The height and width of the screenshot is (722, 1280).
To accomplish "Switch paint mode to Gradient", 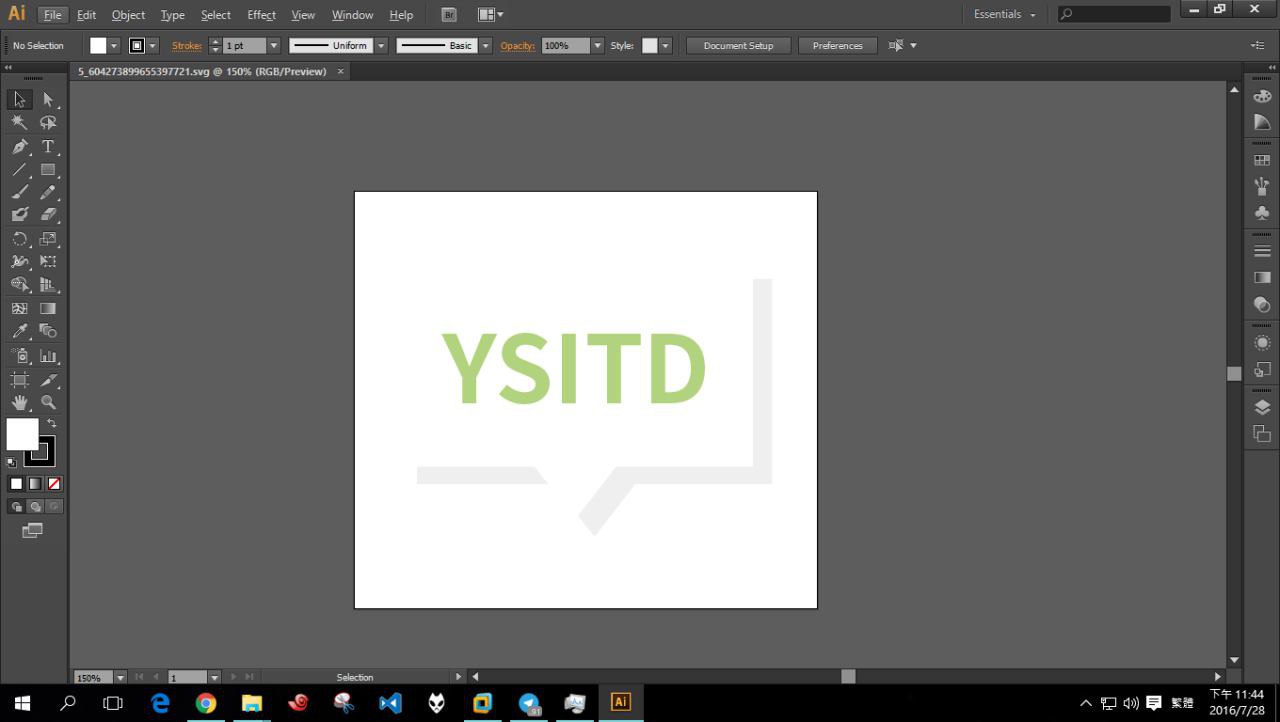I will 35,484.
